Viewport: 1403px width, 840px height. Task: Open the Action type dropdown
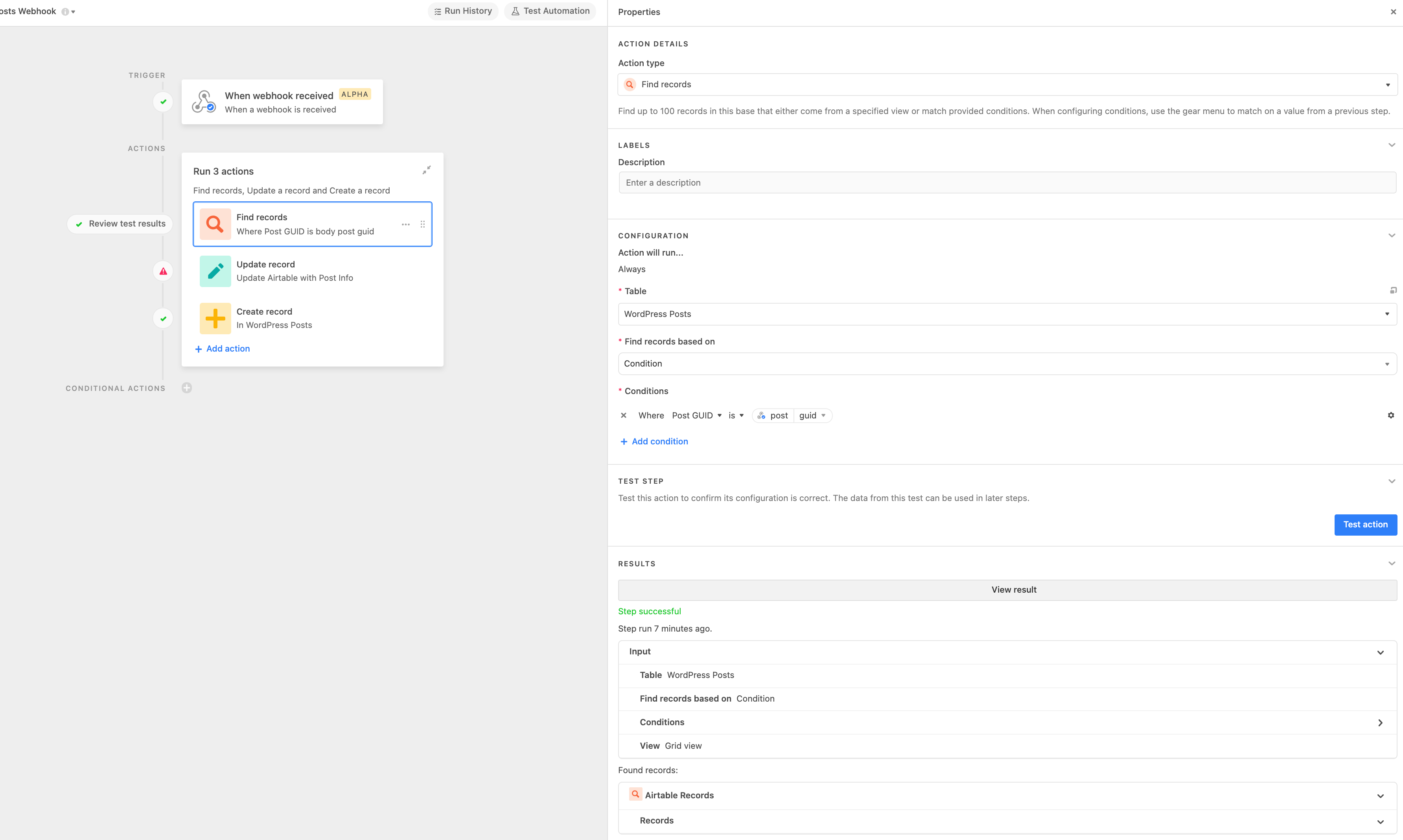pos(1007,84)
